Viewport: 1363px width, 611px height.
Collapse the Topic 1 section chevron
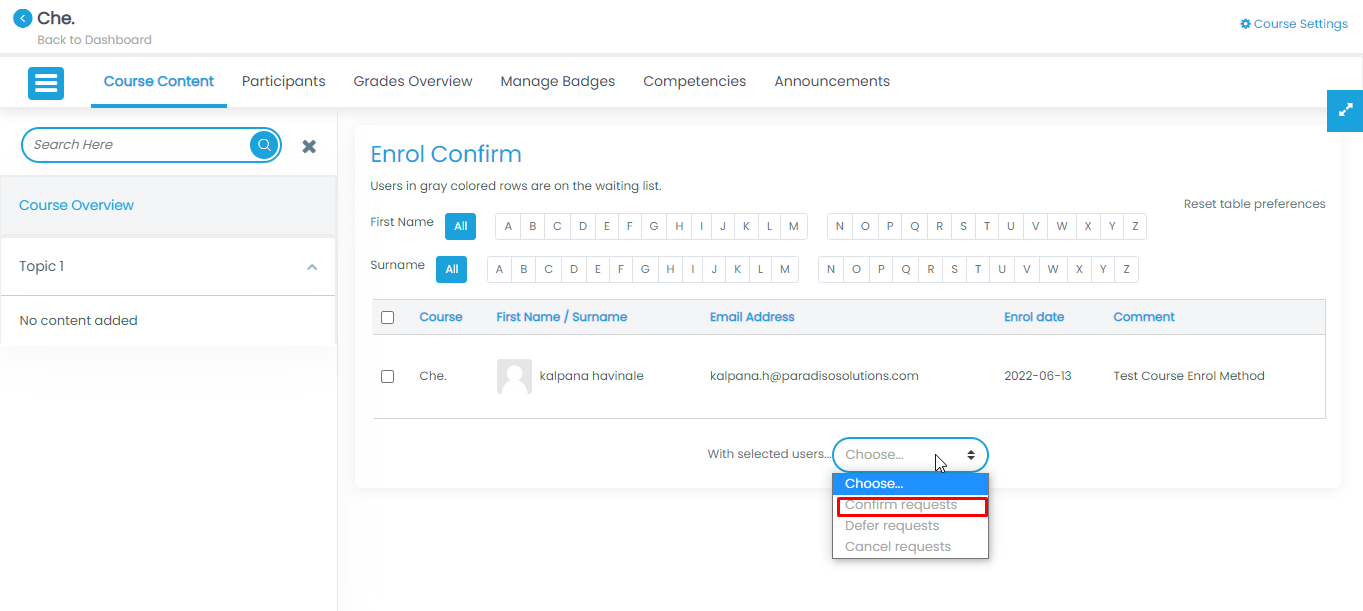click(x=312, y=267)
